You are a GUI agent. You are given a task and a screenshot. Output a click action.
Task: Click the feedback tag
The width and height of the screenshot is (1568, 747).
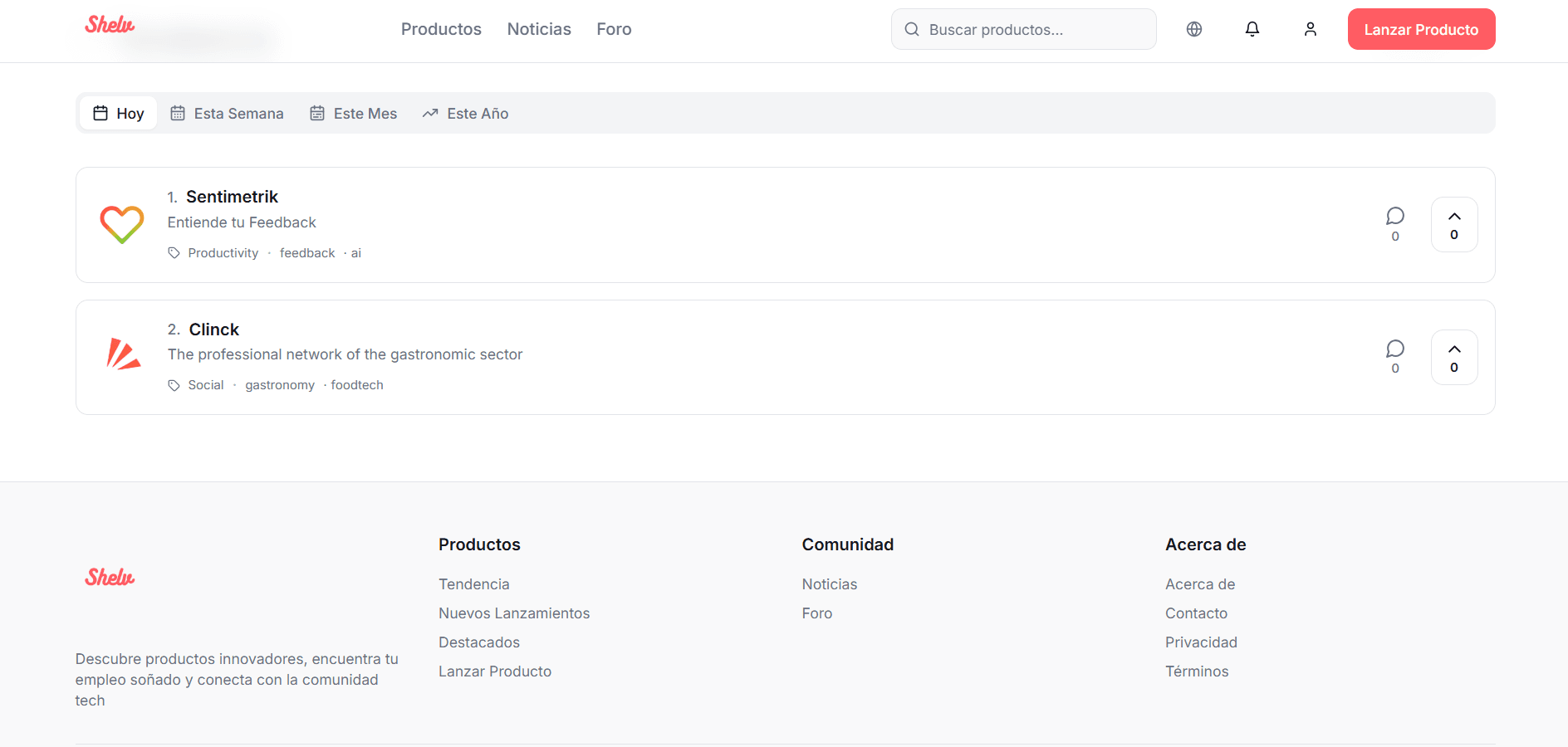[x=307, y=253]
